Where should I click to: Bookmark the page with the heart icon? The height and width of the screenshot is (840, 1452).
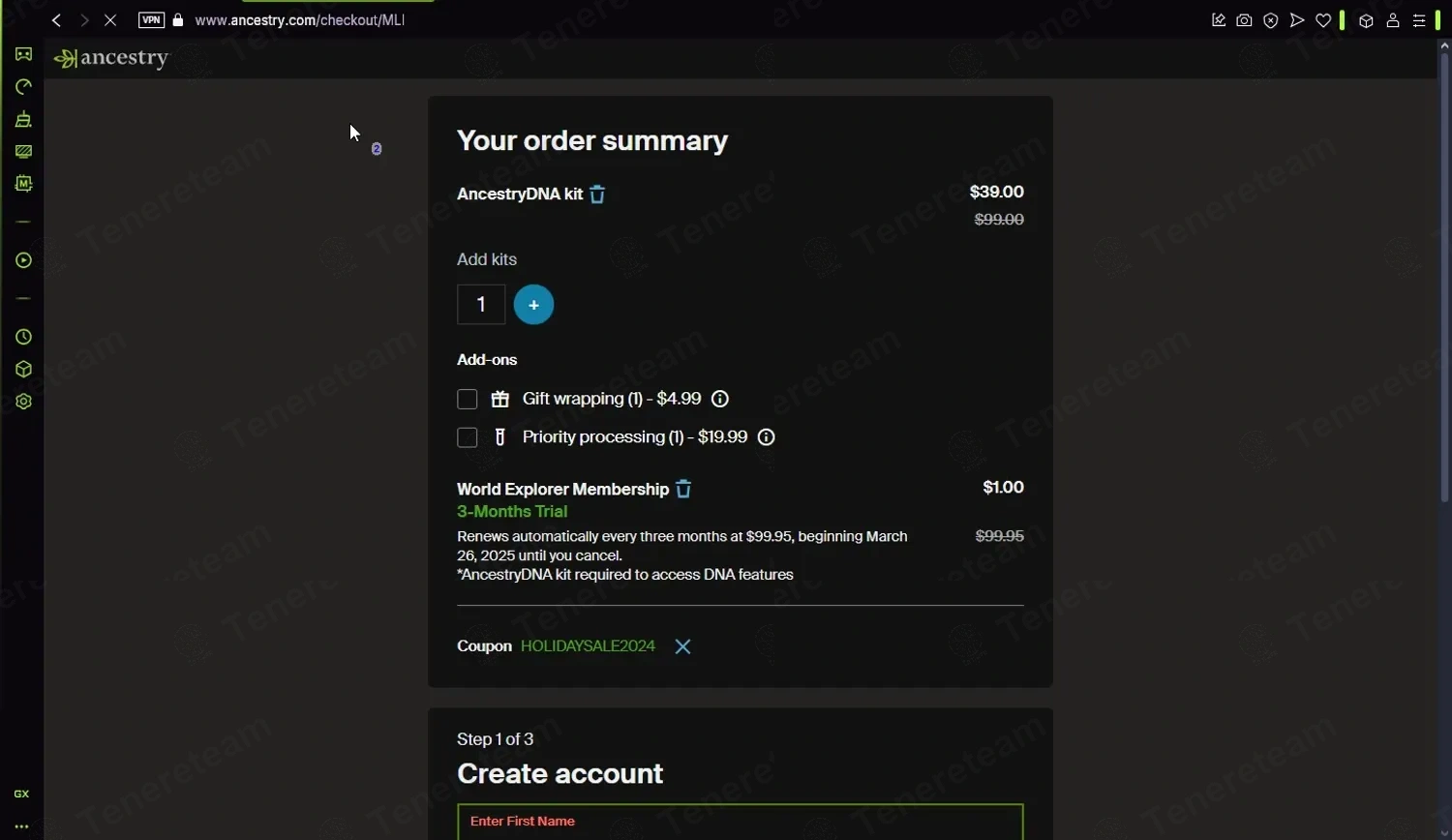[x=1323, y=20]
